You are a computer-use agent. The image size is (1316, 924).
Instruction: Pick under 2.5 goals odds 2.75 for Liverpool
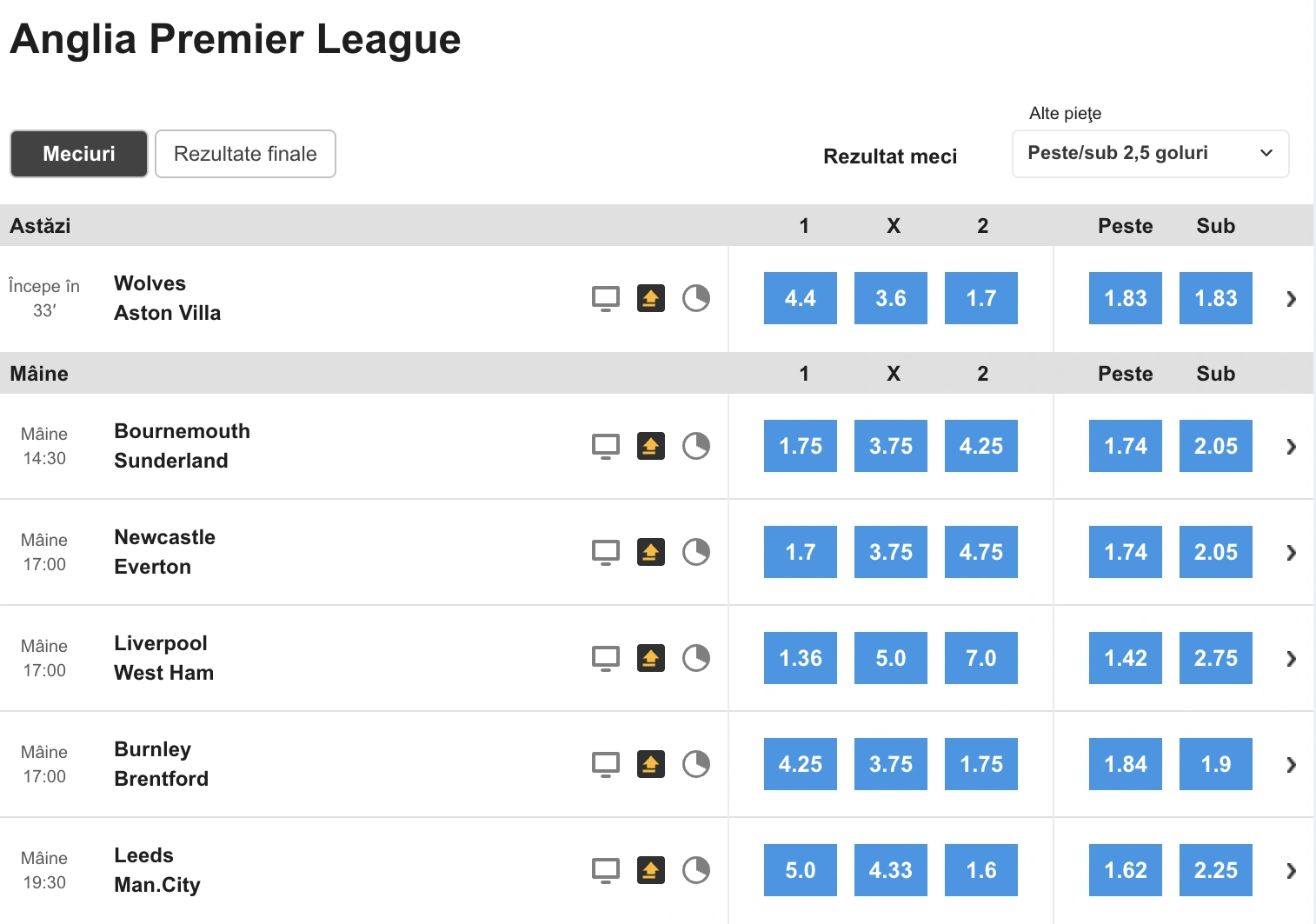tap(1216, 658)
